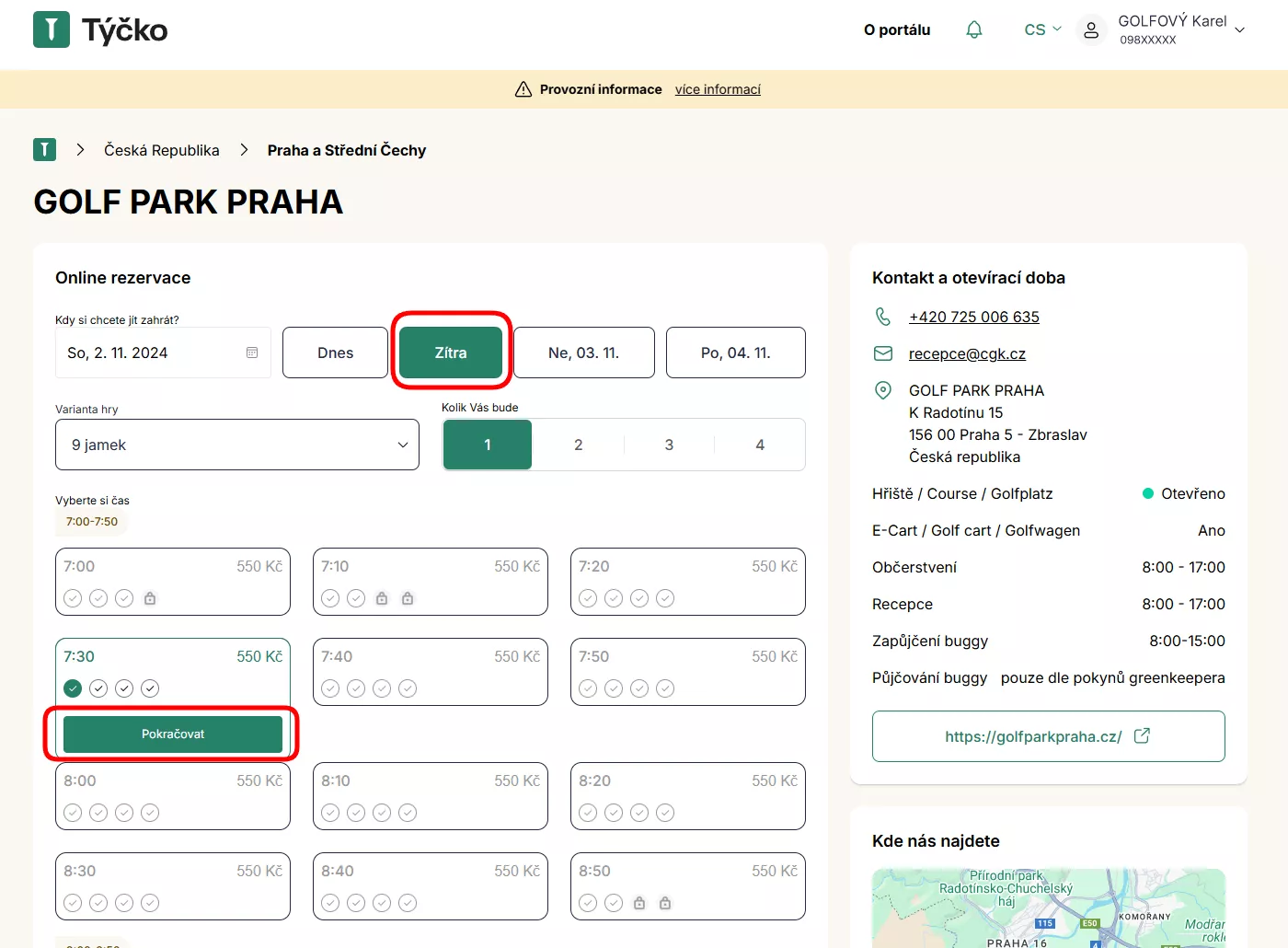Select the third spot in 8:40 slot
Viewport: 1288px width, 948px height.
(x=382, y=903)
